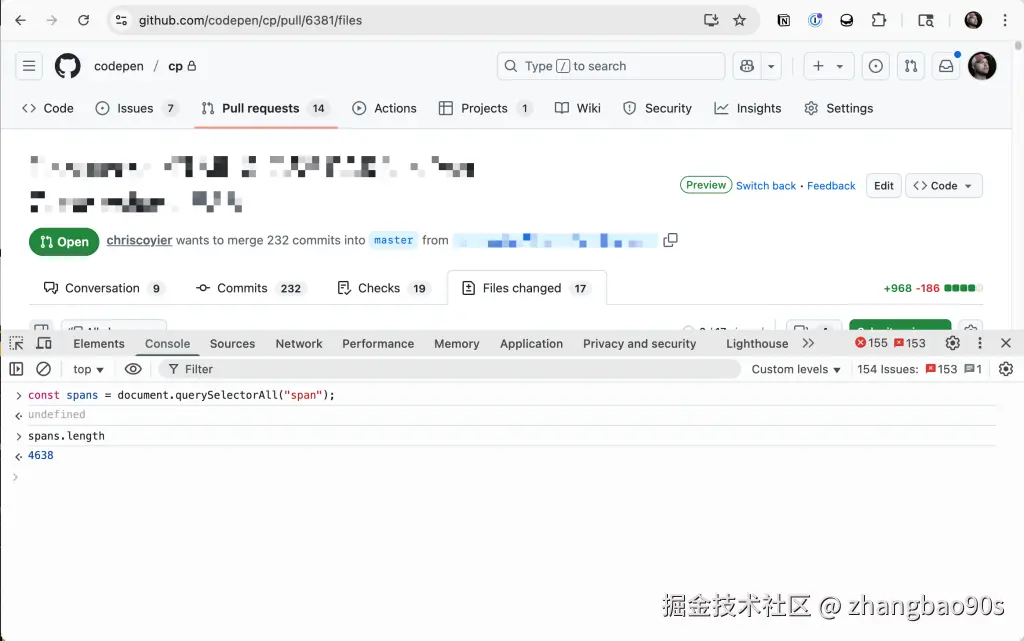Clear the console

(x=43, y=369)
